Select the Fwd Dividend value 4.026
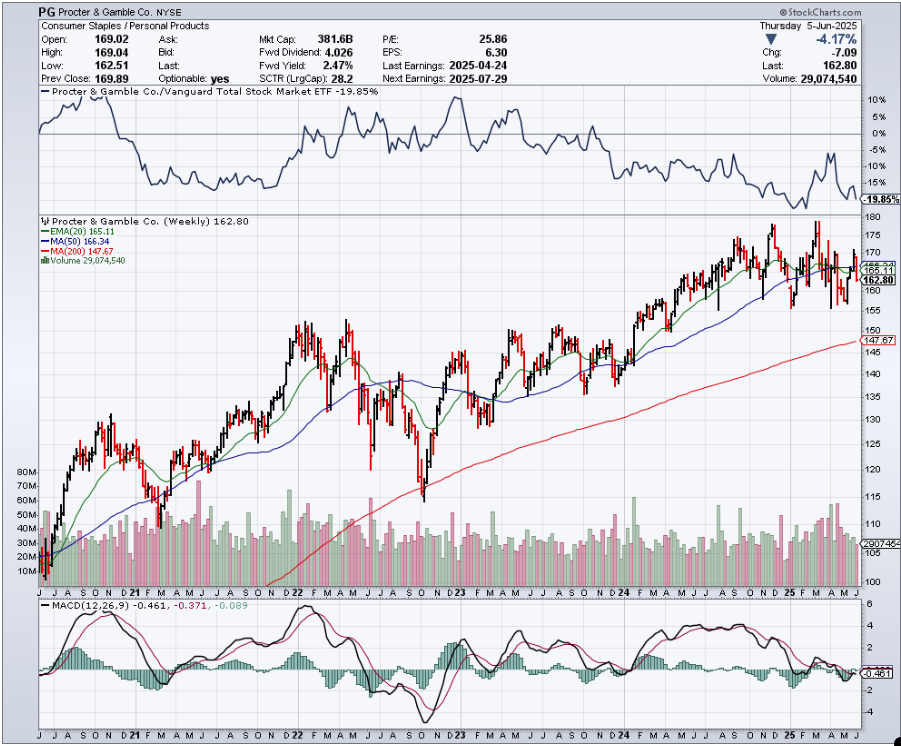This screenshot has height=746, width=901. (x=338, y=52)
